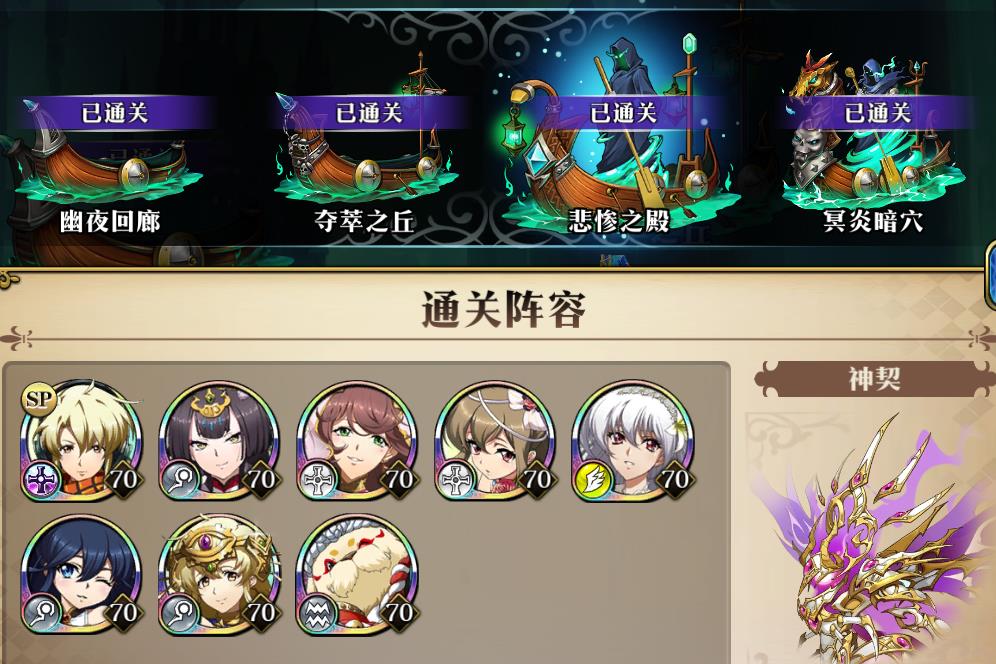This screenshot has height=664, width=996.
Task: Click the wave-pattern class icon on beast
Action: [318, 612]
